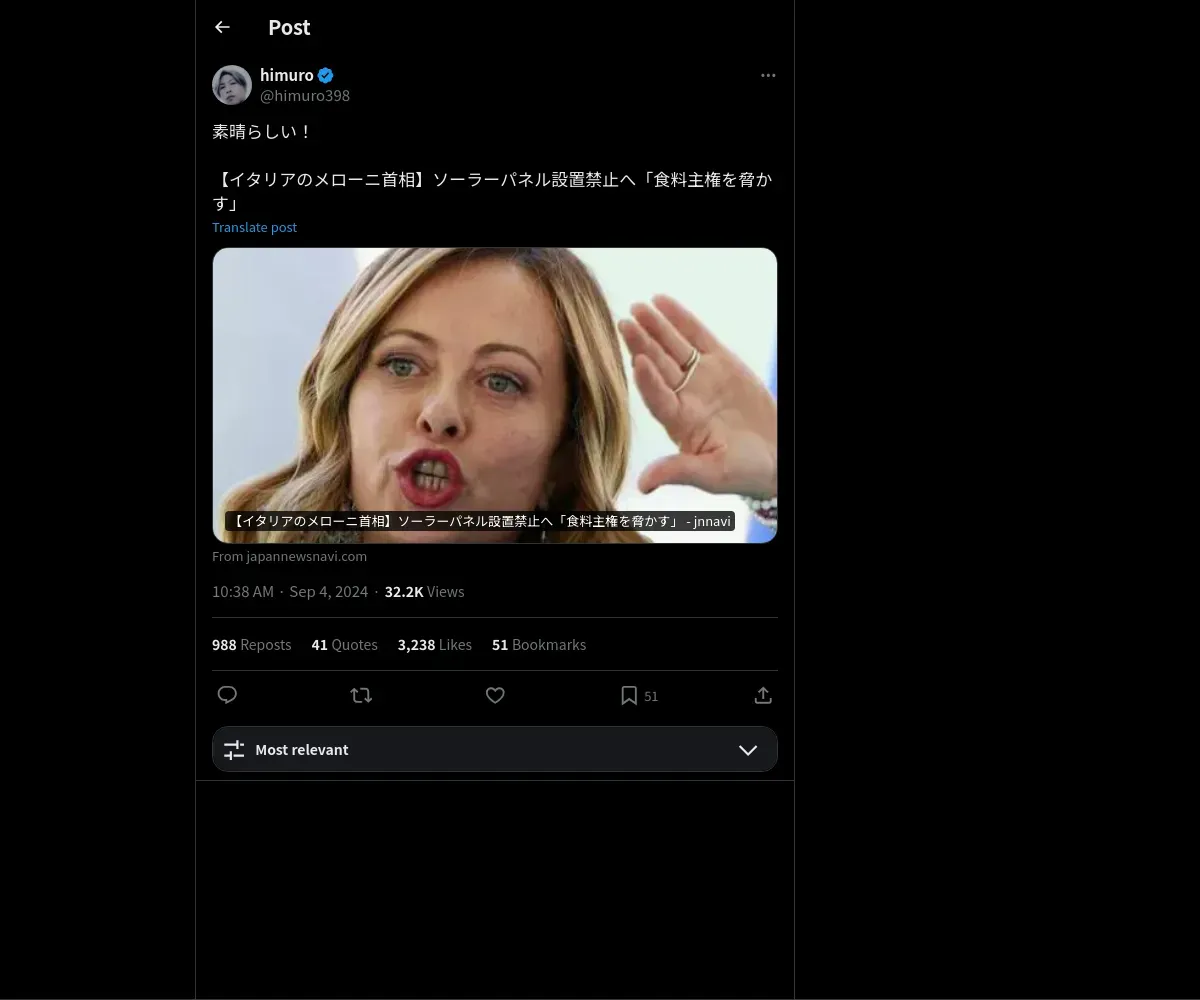This screenshot has height=1000, width=1200.
Task: Click the Sep 4, 2024 timestamp
Action: pyautogui.click(x=329, y=592)
